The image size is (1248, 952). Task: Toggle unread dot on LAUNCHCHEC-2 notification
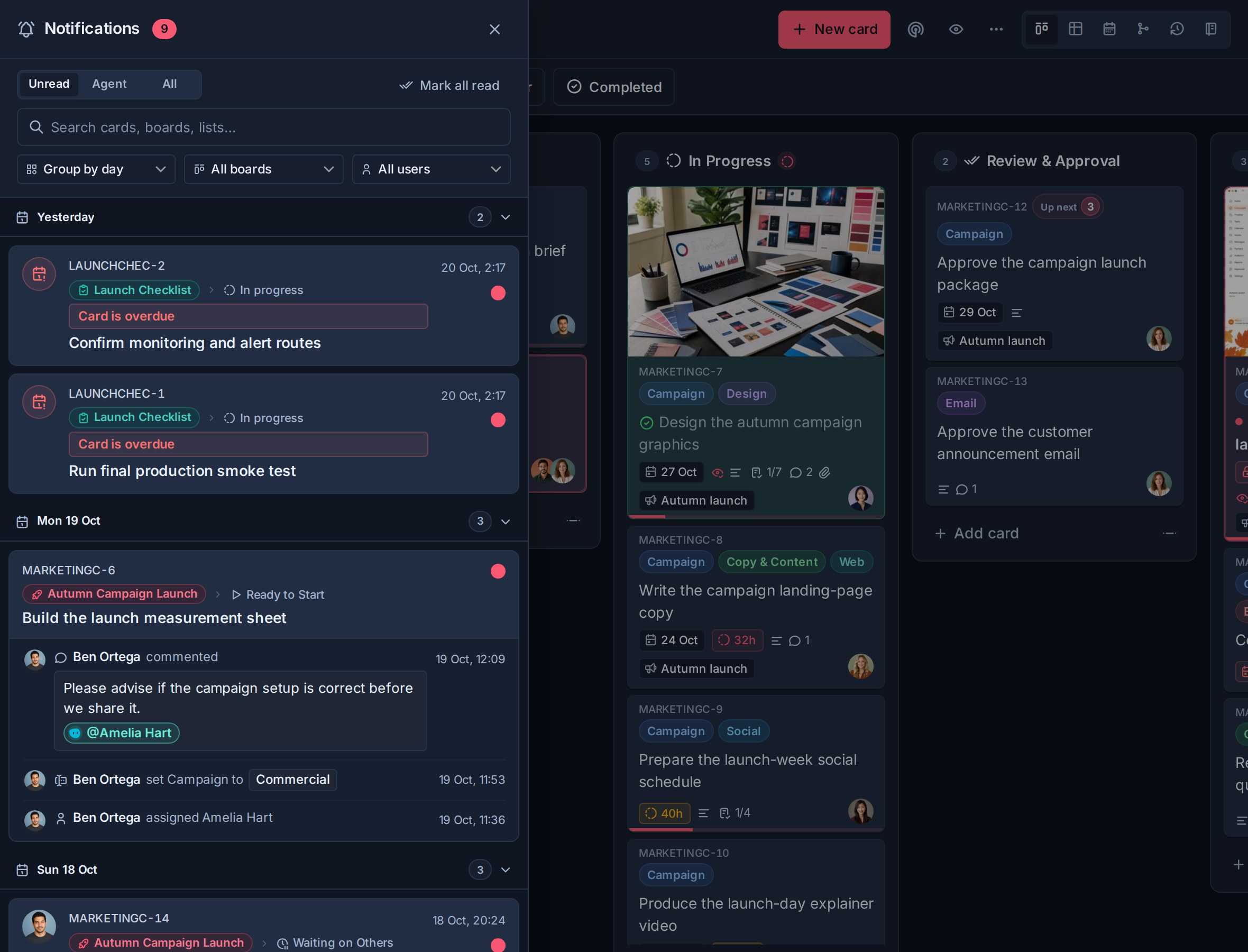tap(498, 292)
